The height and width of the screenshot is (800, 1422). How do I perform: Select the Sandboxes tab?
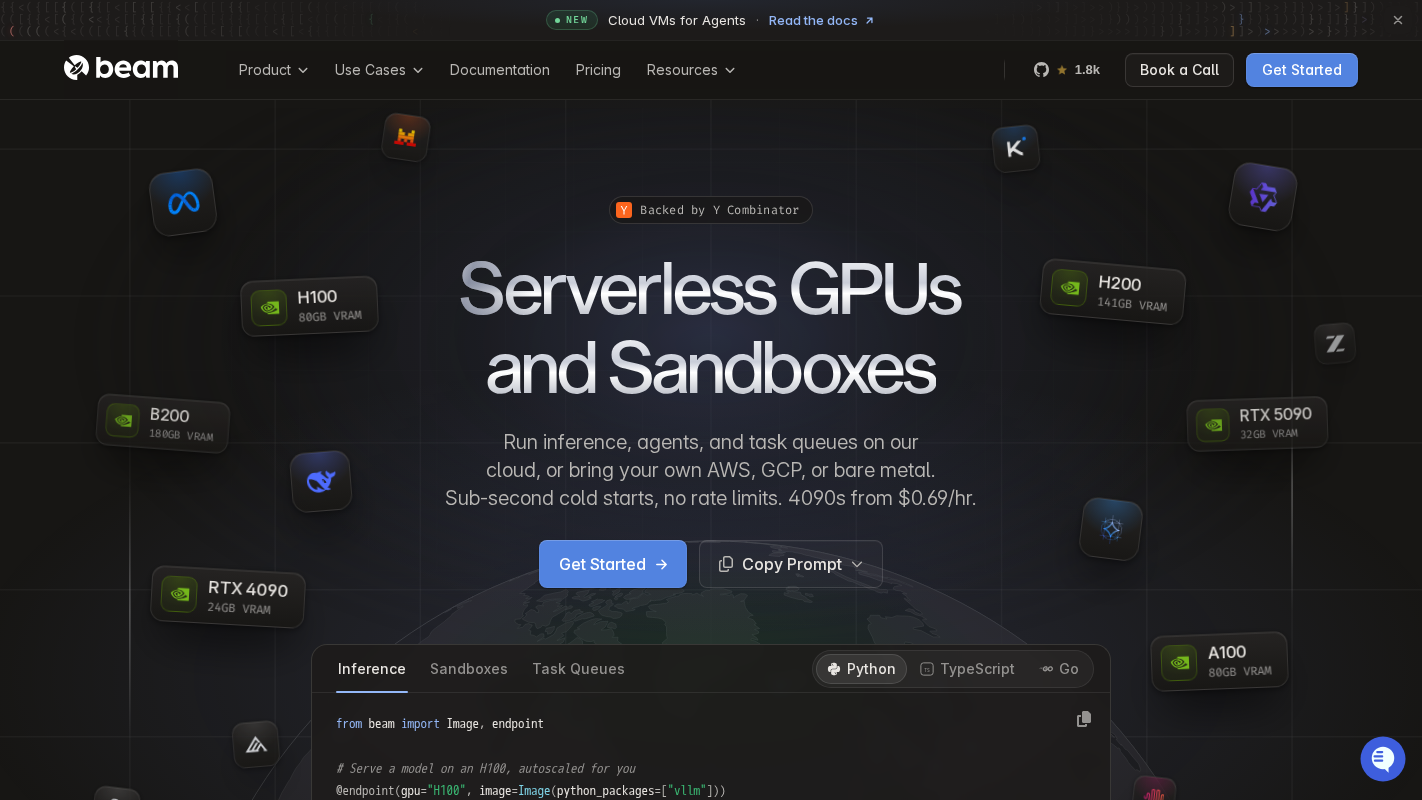(x=469, y=669)
